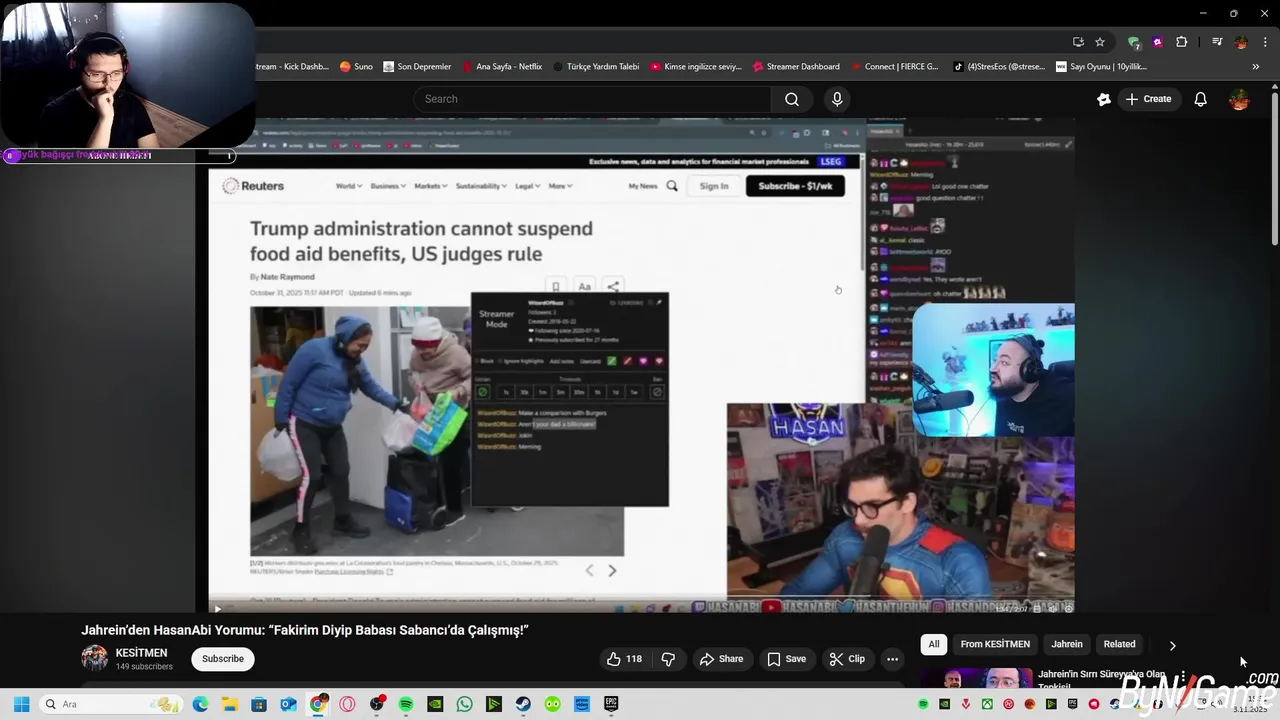Viewport: 1280px width, 720px height.
Task: Click the green extension icon with badge
Action: click(x=1133, y=42)
